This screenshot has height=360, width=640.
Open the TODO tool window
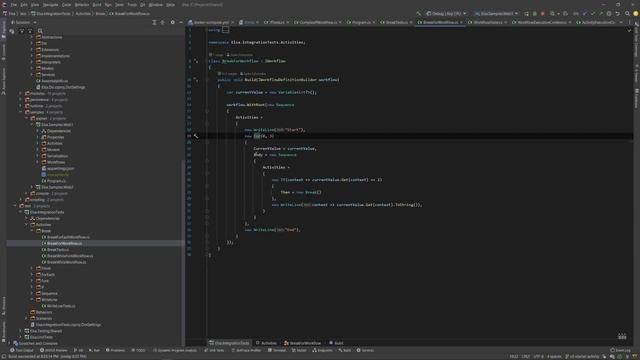tap(139, 350)
